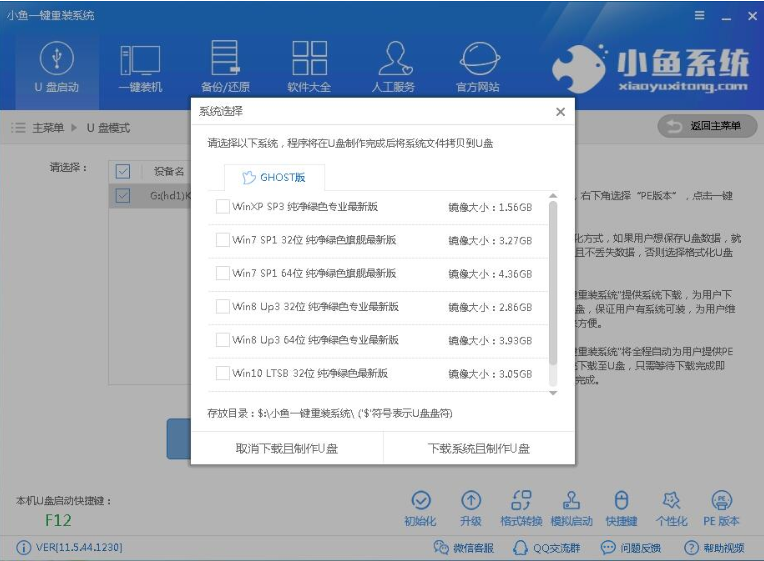The image size is (764, 561).
Task: Check Win7 SP1 32位 纯净绿色旗舰最新版
Action: pos(223,240)
